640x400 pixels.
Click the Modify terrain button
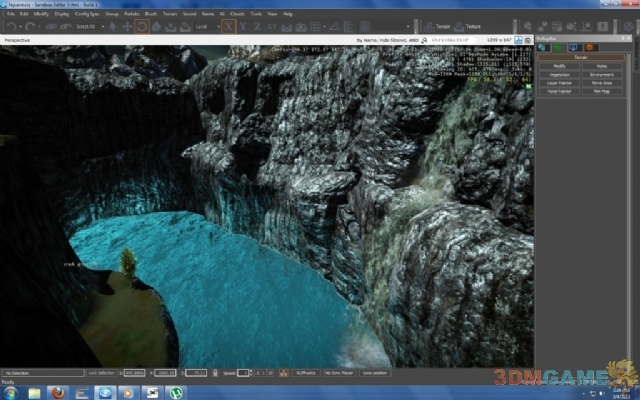pyautogui.click(x=559, y=66)
